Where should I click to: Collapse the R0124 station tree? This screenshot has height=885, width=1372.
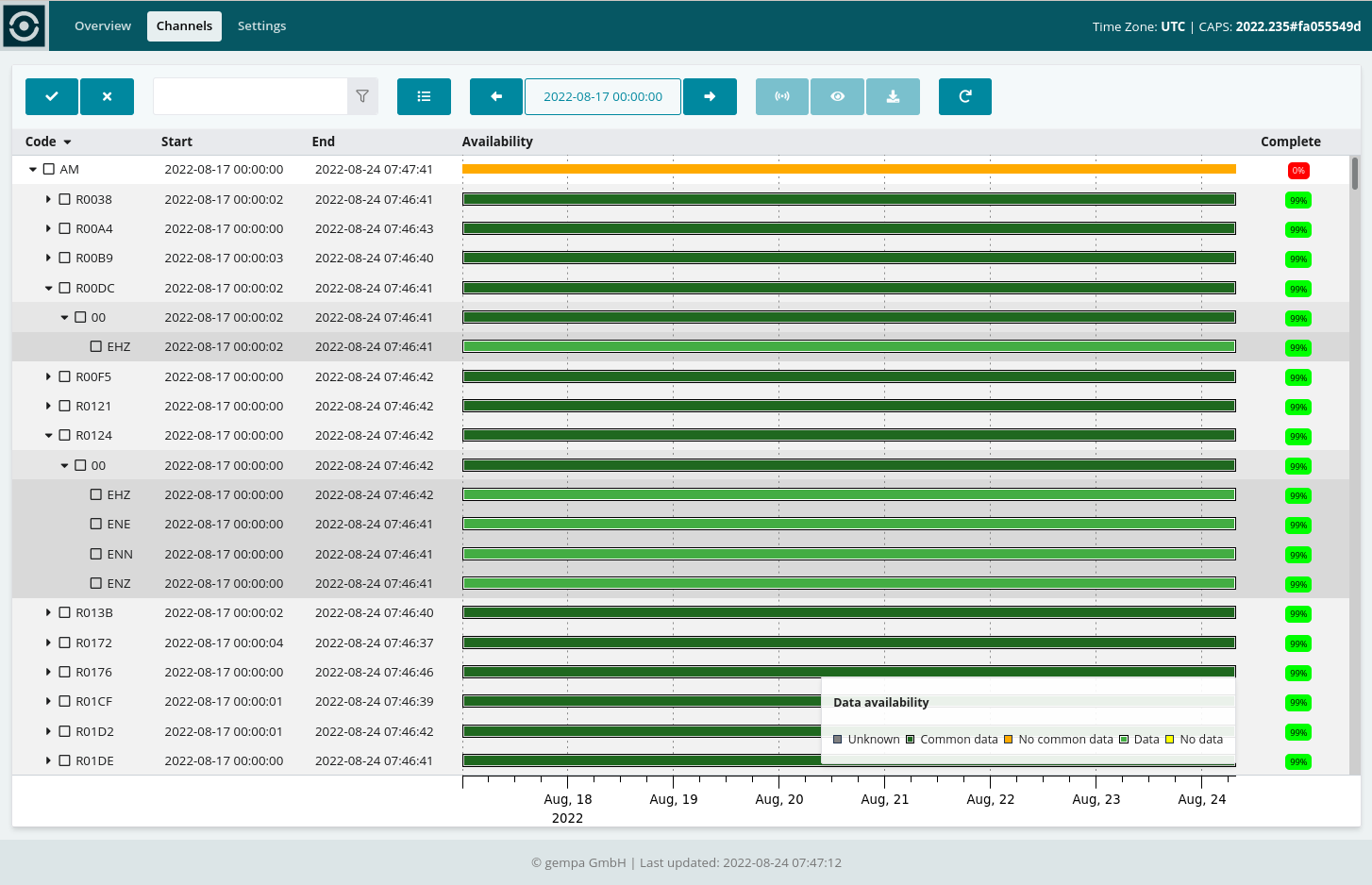click(x=48, y=436)
